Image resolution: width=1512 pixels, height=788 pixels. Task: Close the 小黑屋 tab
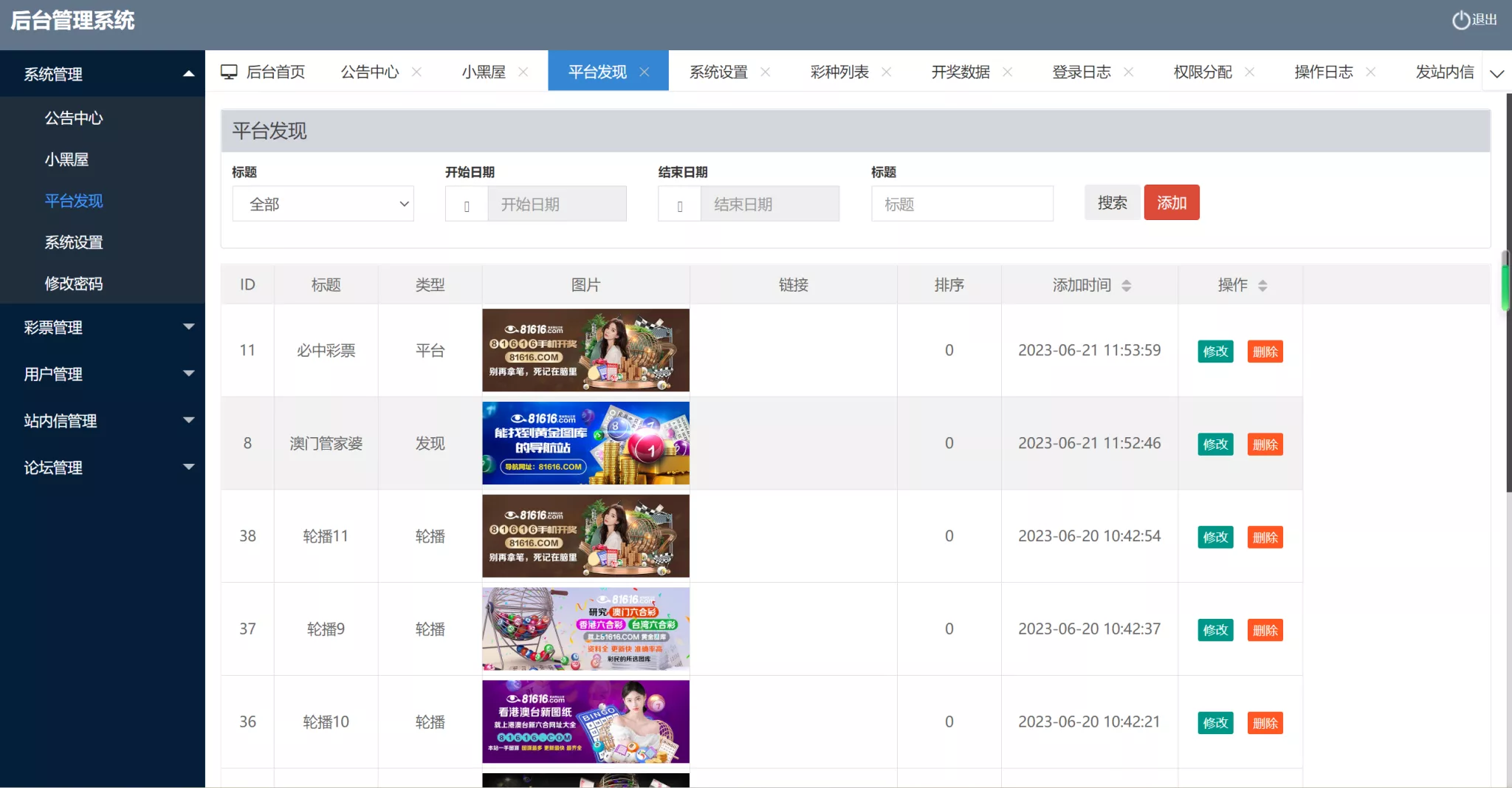[x=524, y=72]
